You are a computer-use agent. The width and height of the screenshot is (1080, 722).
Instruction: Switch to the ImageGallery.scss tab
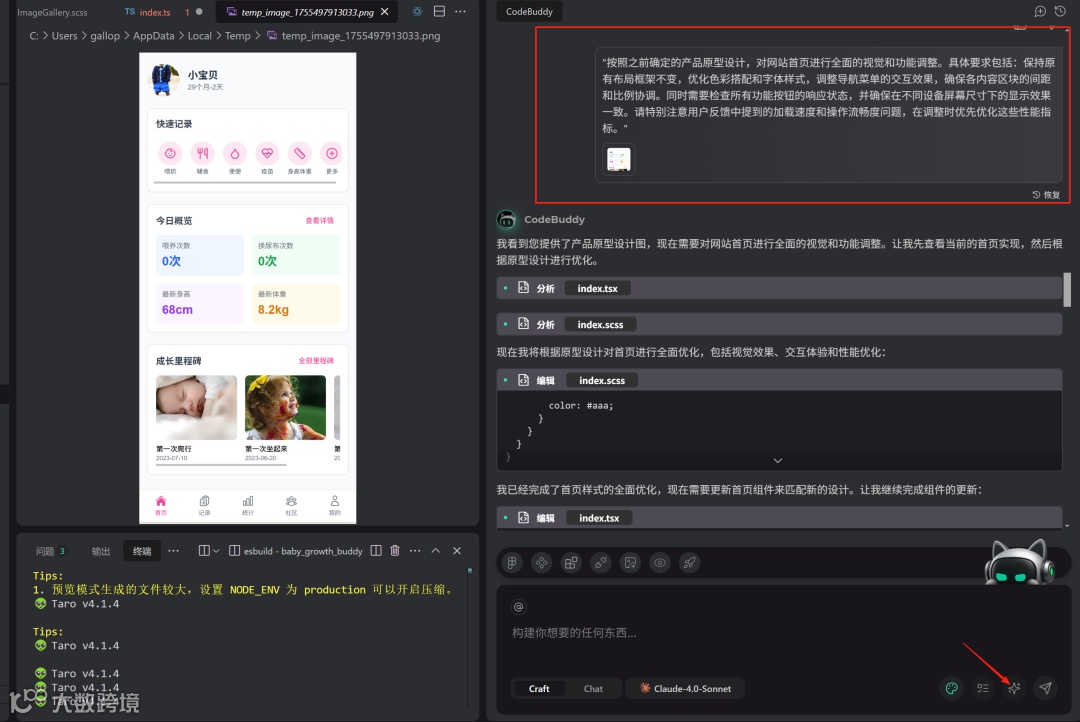tap(52, 12)
